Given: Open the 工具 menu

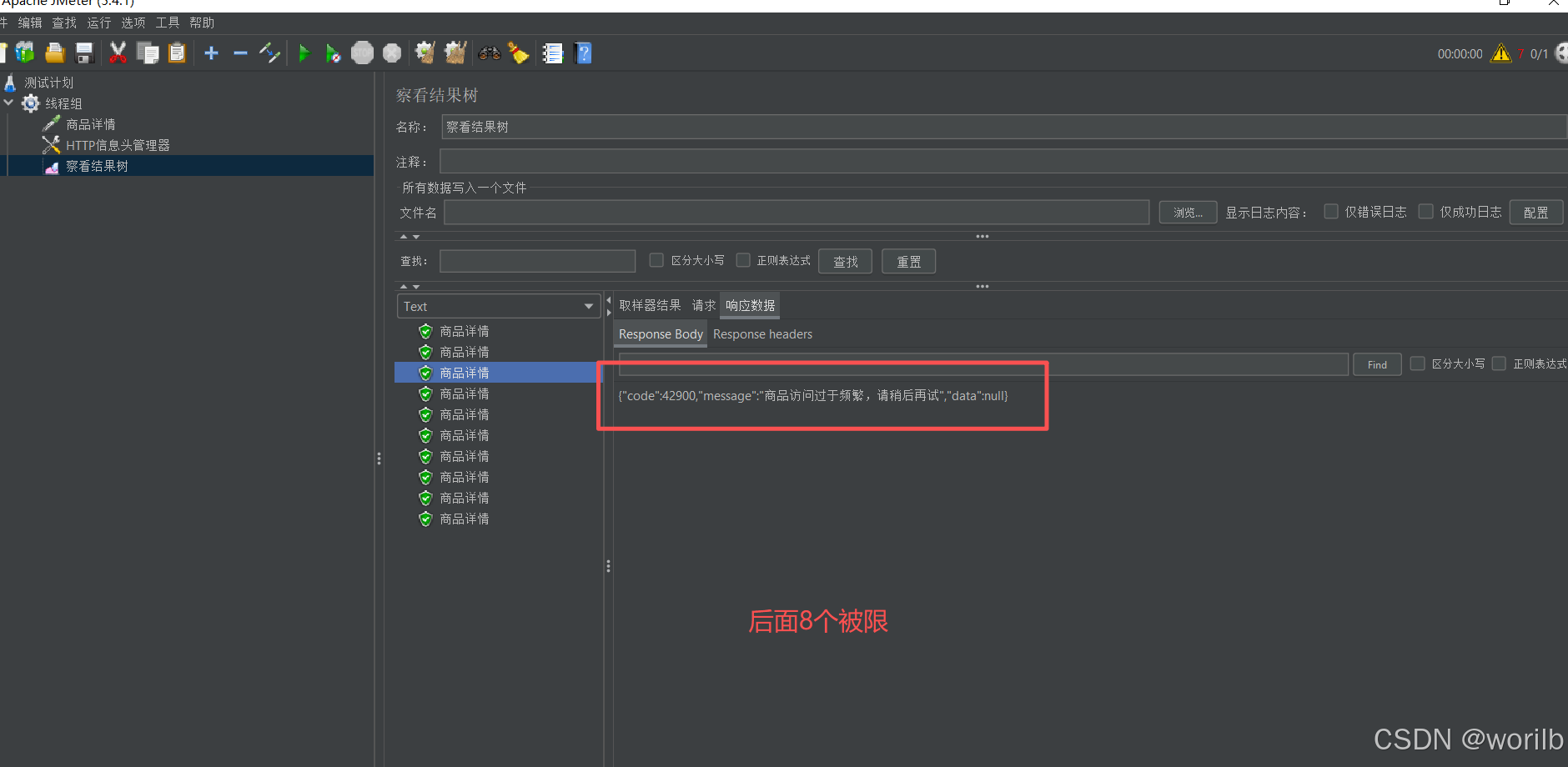Looking at the screenshot, I should [x=168, y=23].
